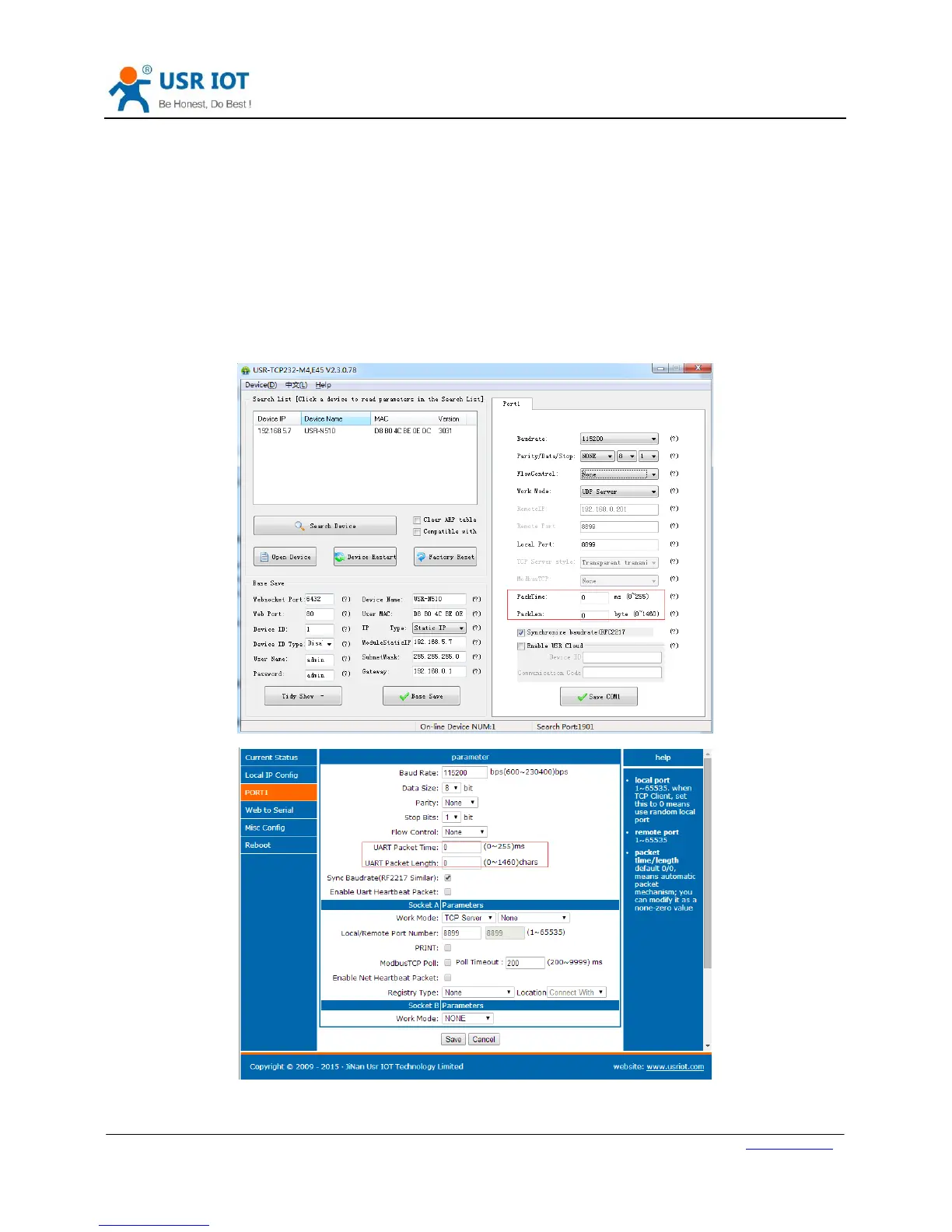This screenshot has width=952, height=1232.
Task: Click the help mark beside Synchronize baudrate checkbox
Action: pos(674,632)
